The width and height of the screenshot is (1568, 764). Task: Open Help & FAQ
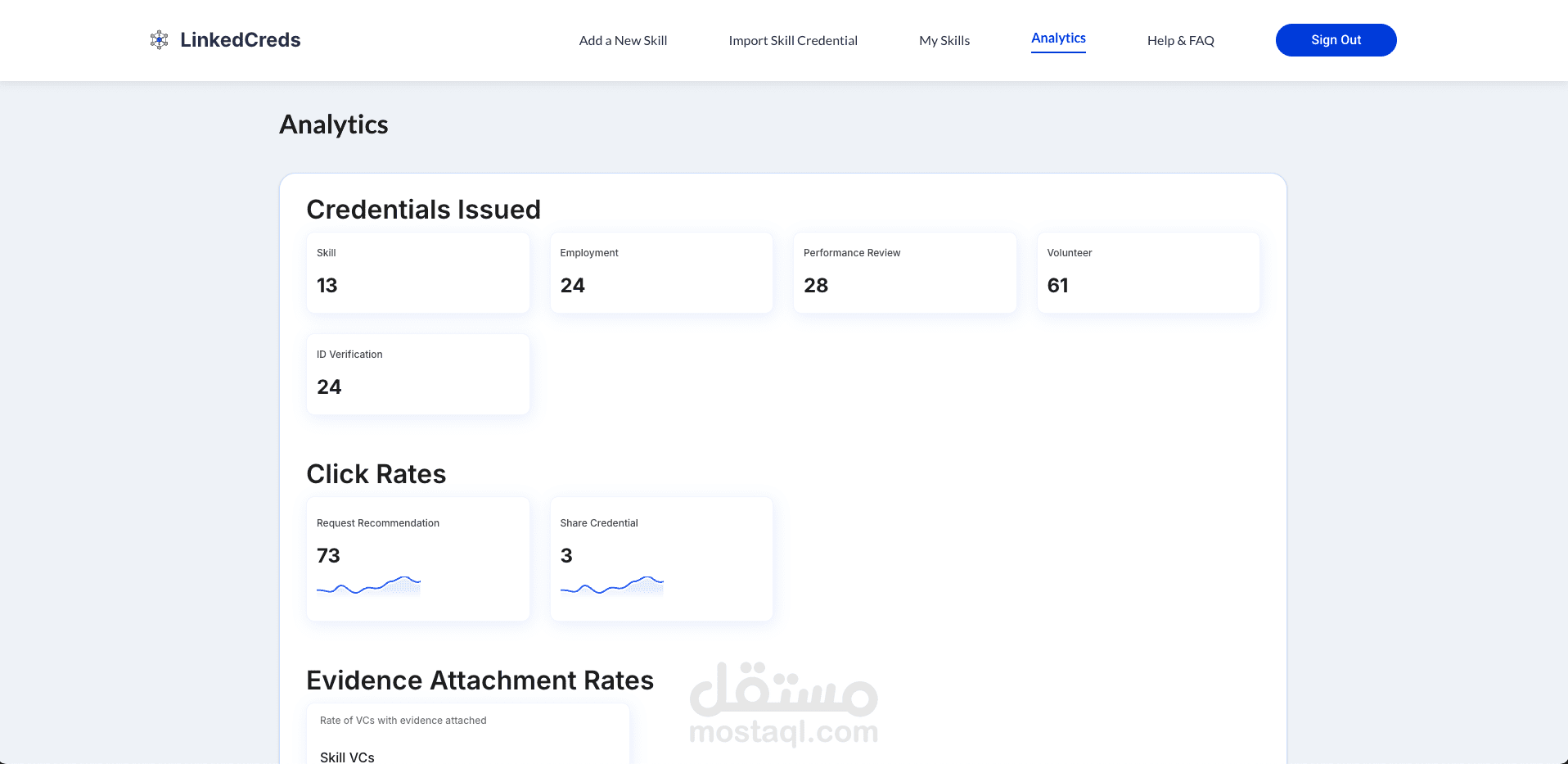pyautogui.click(x=1180, y=41)
